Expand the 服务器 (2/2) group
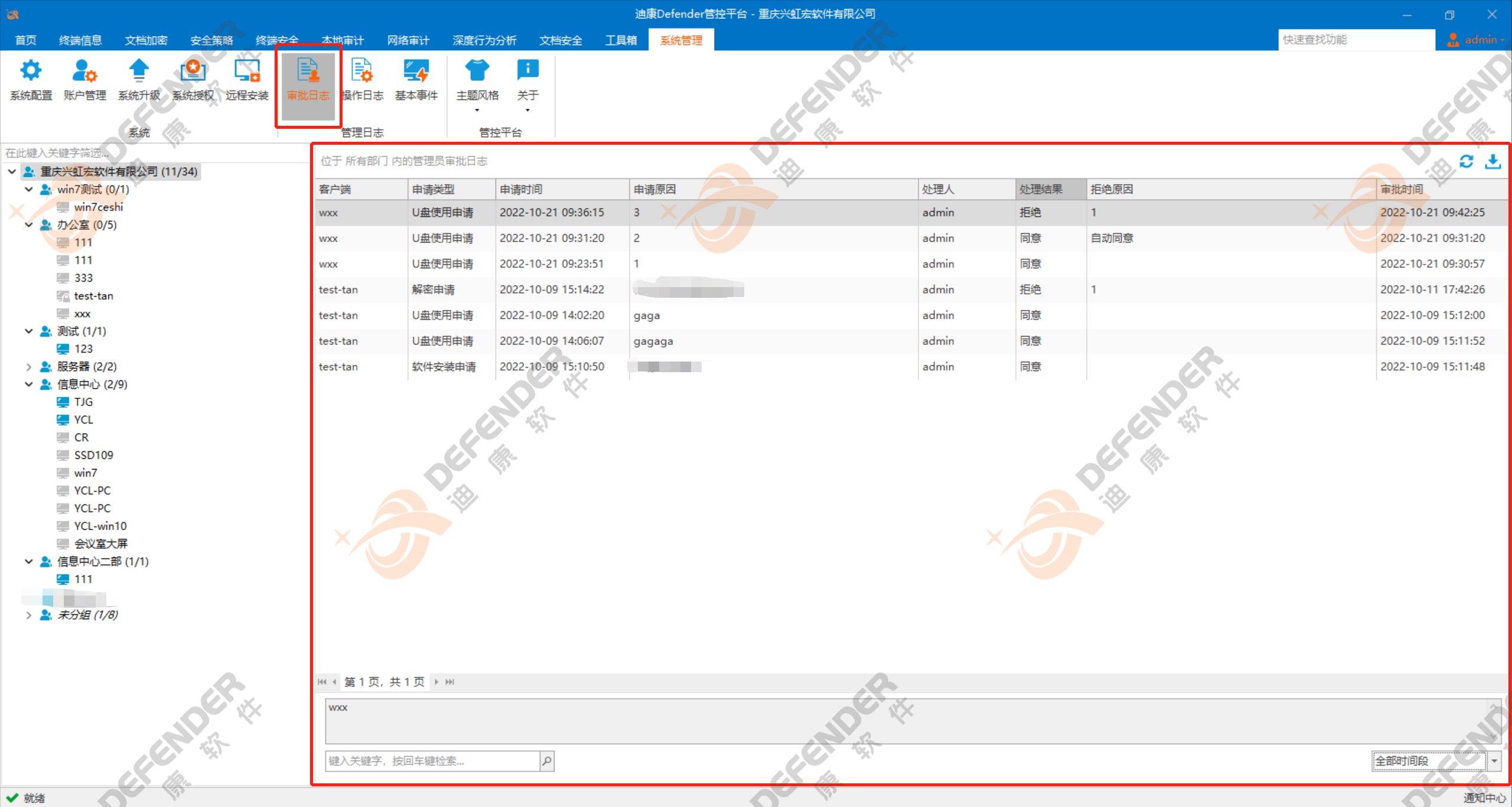This screenshot has height=807, width=1512. tap(28, 366)
